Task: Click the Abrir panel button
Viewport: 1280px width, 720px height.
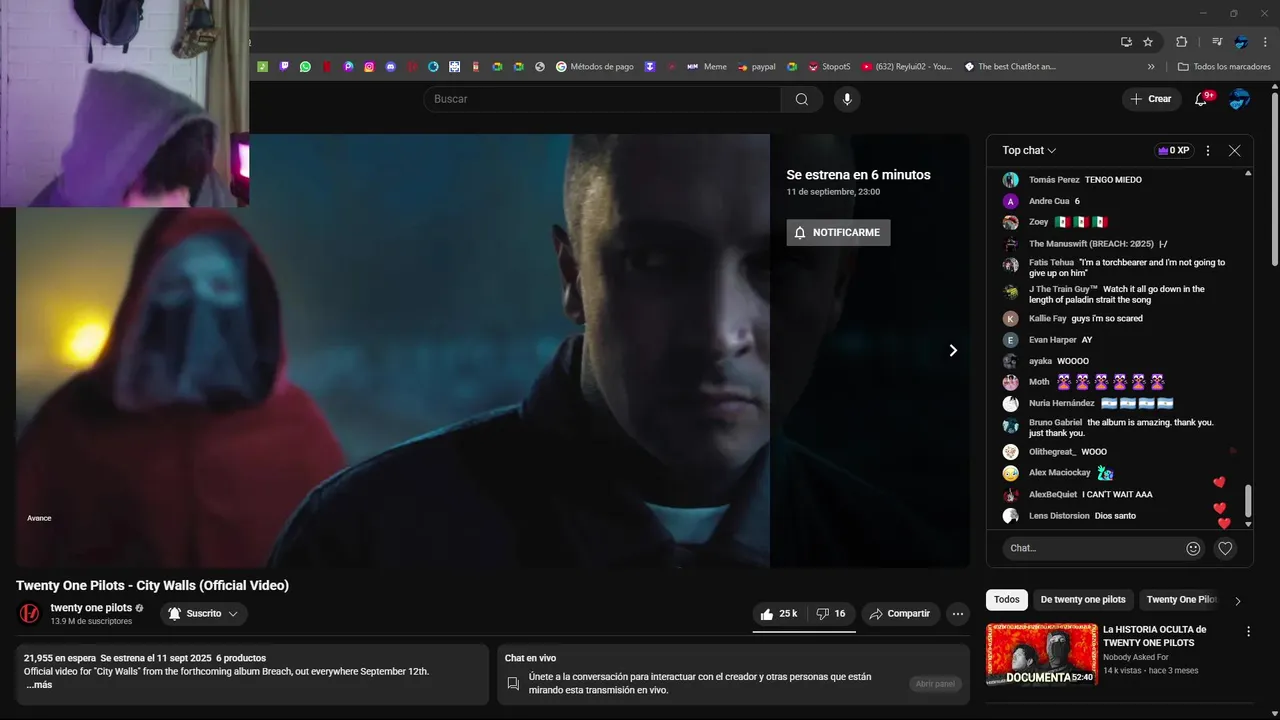Action: point(936,684)
